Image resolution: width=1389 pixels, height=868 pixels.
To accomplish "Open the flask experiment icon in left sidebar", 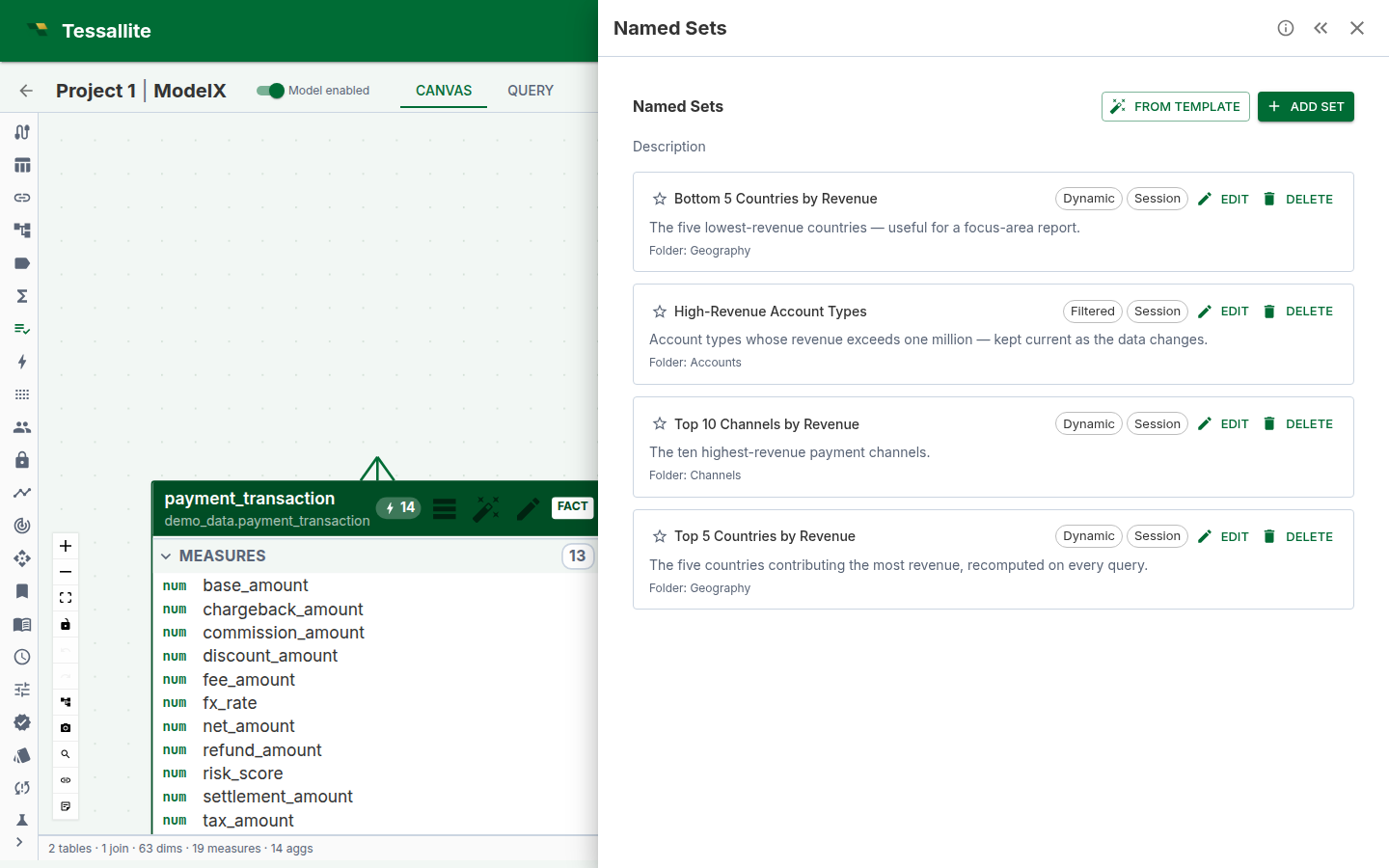I will tap(22, 820).
